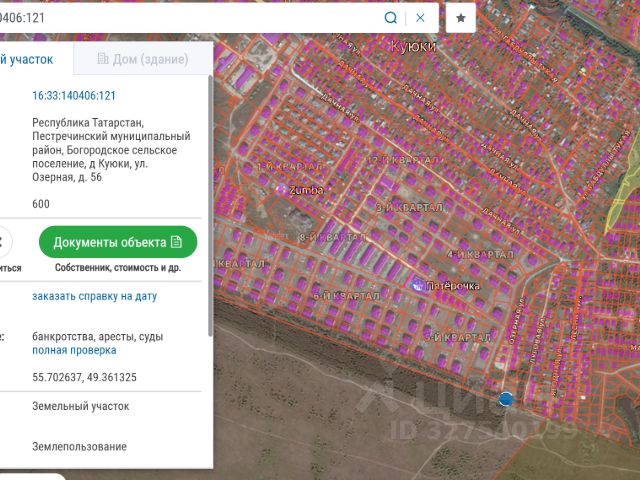Click the 3-Й КВАРТАЛ map label

[x=409, y=207]
